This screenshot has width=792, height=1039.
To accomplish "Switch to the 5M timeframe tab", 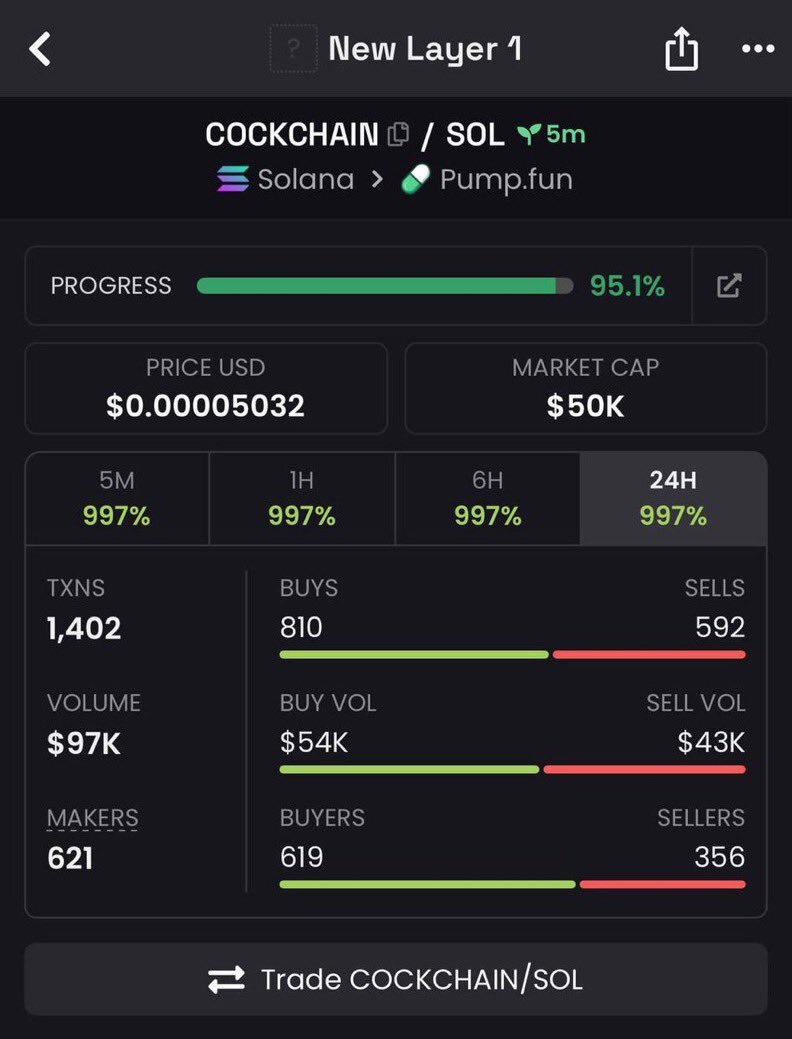I will coord(117,498).
